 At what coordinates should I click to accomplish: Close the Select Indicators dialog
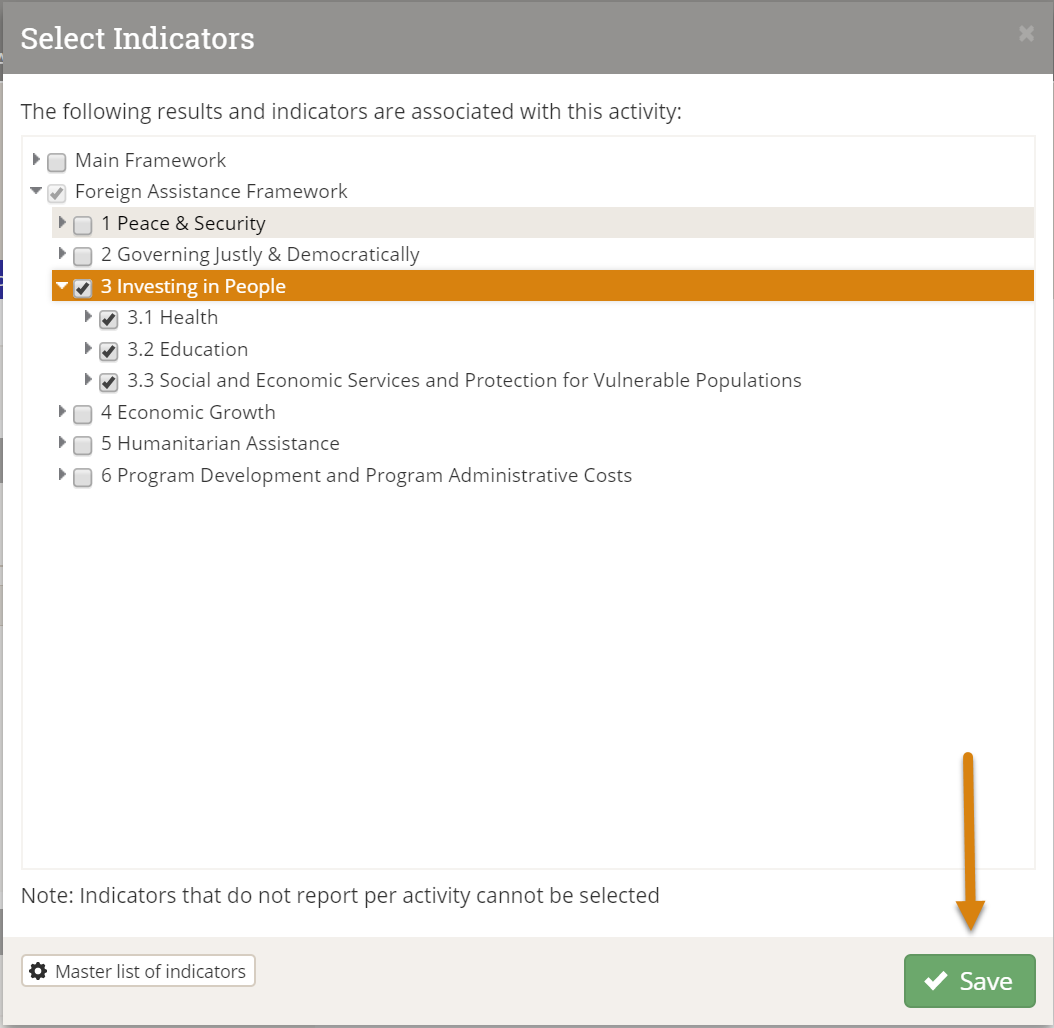[x=1026, y=34]
